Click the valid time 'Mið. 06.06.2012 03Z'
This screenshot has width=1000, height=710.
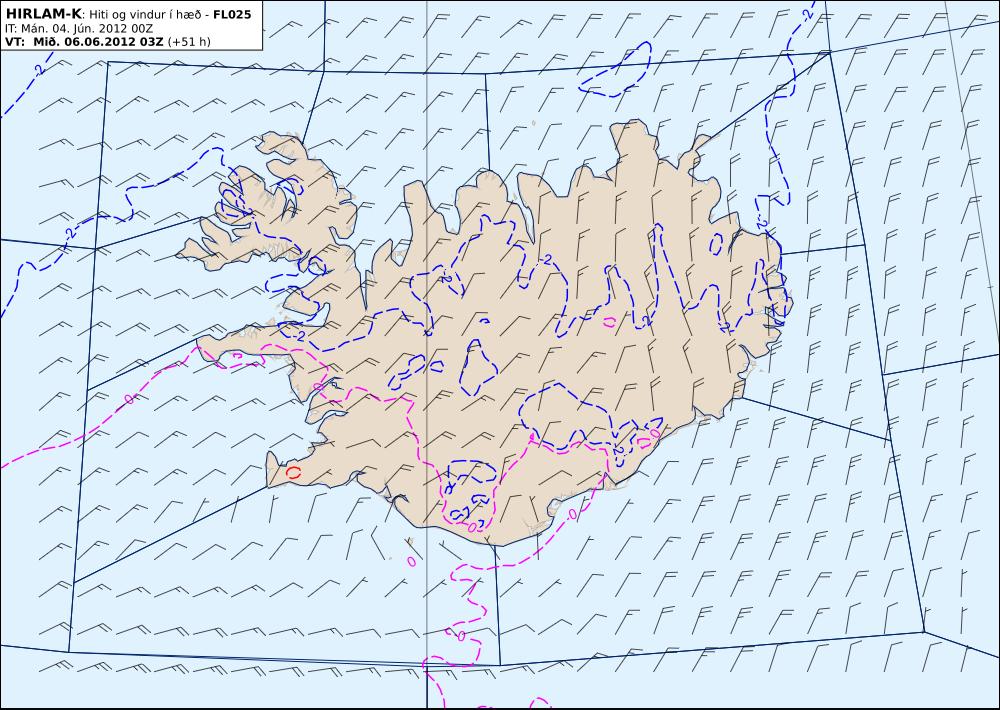tap(98, 42)
